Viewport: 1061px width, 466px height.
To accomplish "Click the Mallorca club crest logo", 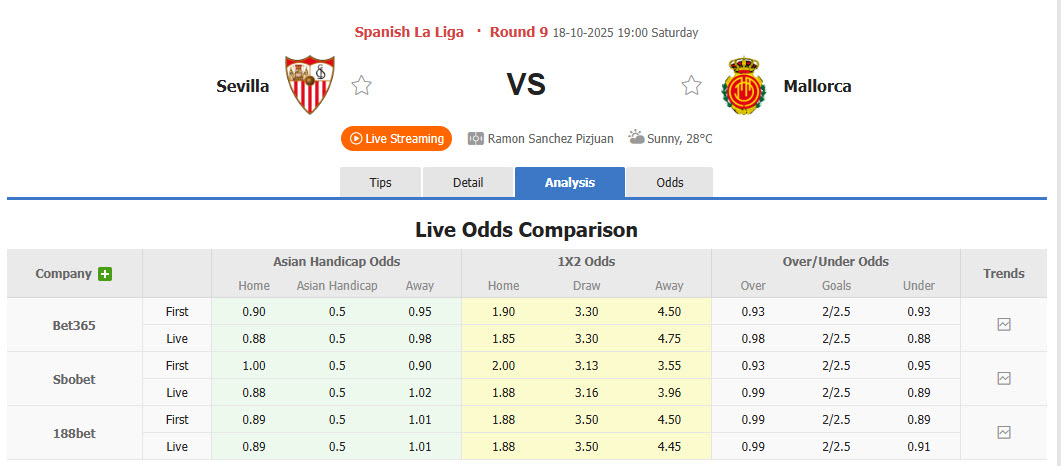I will (743, 86).
